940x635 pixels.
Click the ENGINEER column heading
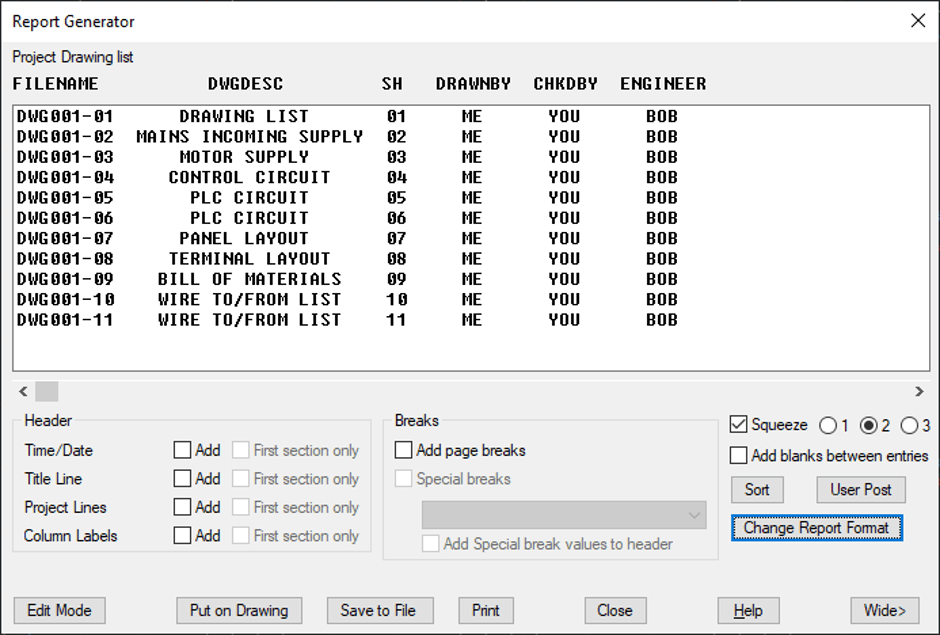coord(663,84)
